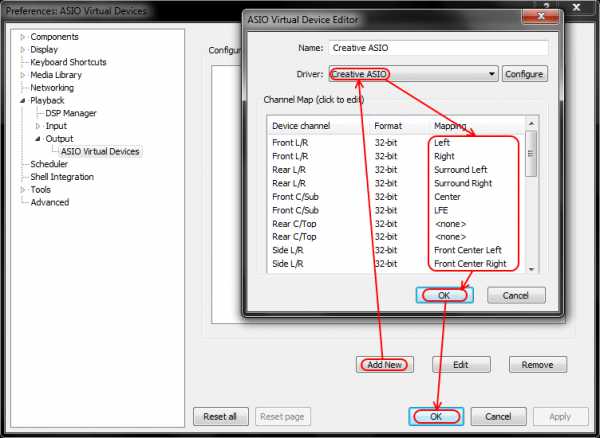Expand the Display tree node
The height and width of the screenshot is (438, 600).
[x=23, y=50]
